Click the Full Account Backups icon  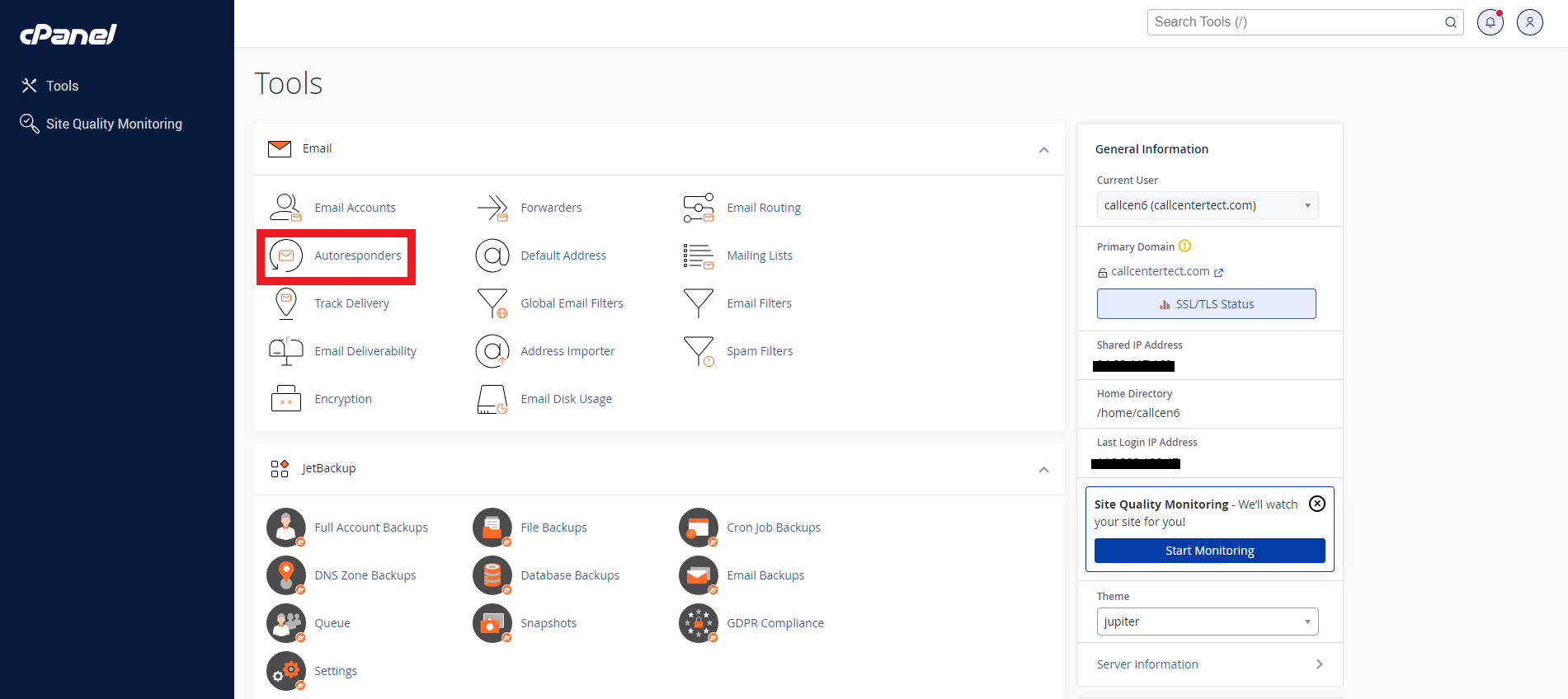(x=286, y=528)
